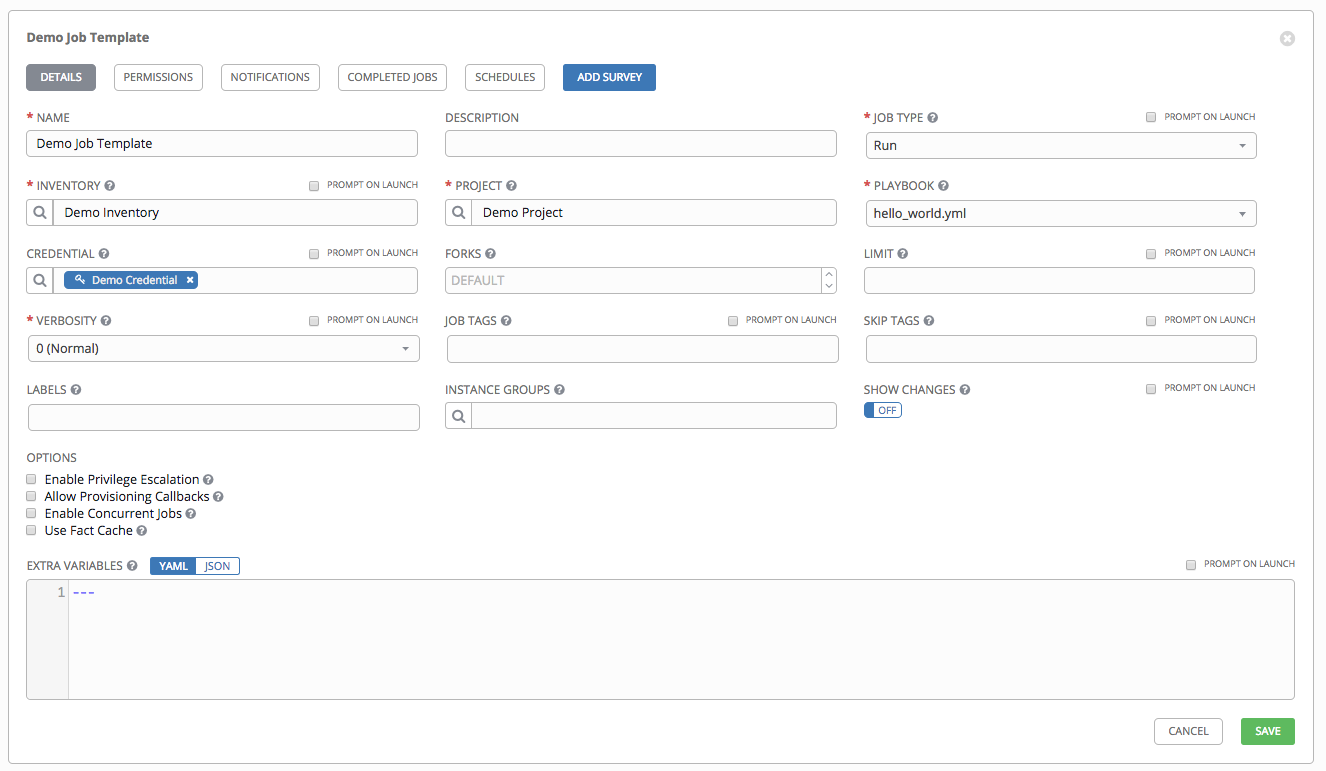Screen dimensions: 1326x771
Task: Check Prompt on Launch for Limit
Action: [x=1151, y=253]
